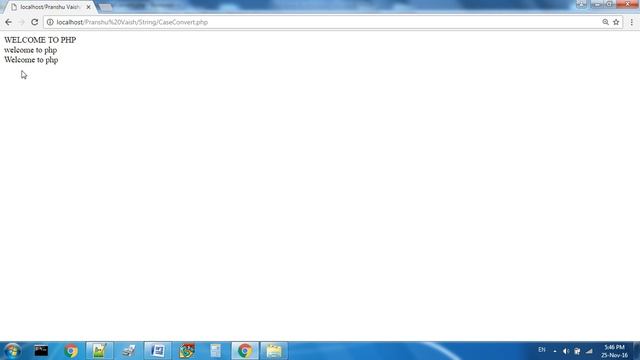Bookmark this page with the star icon
Image resolution: width=640 pixels, height=360 pixels.
click(616, 22)
